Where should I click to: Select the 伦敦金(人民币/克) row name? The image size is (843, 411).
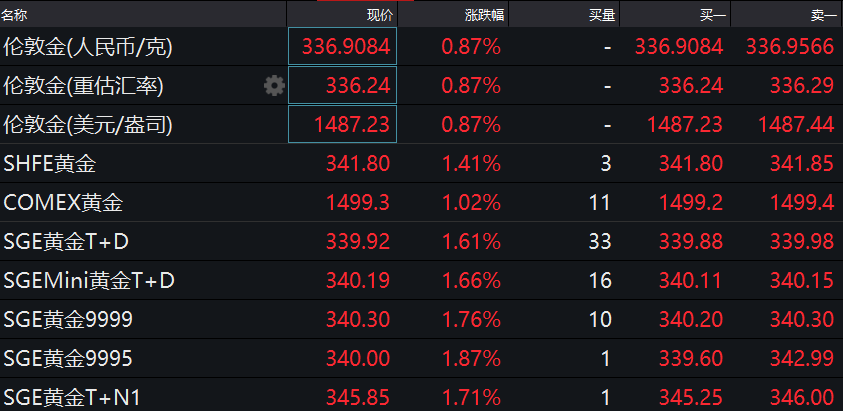pyautogui.click(x=88, y=47)
